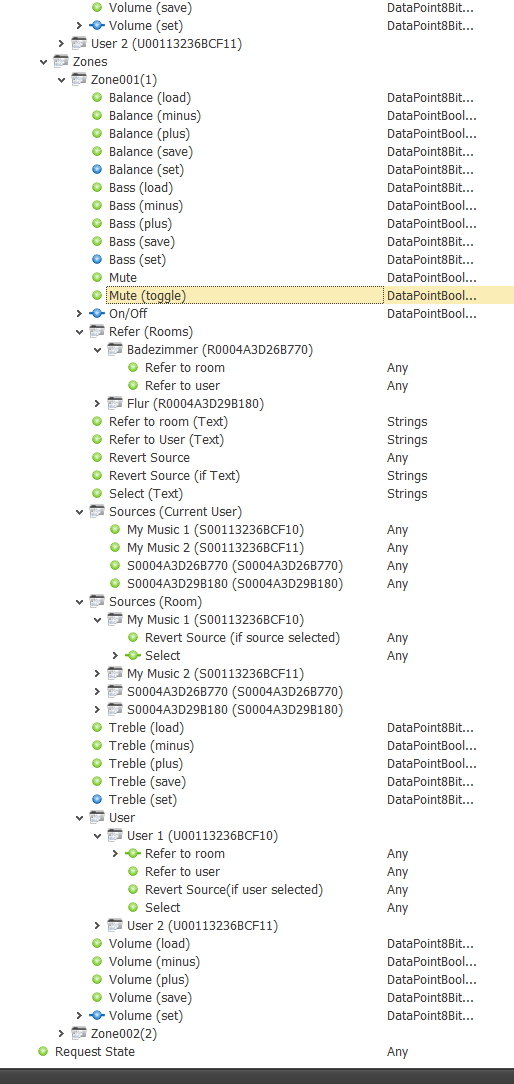
Task: Select My Music 2 under Sources (Current User)
Action: [215, 547]
